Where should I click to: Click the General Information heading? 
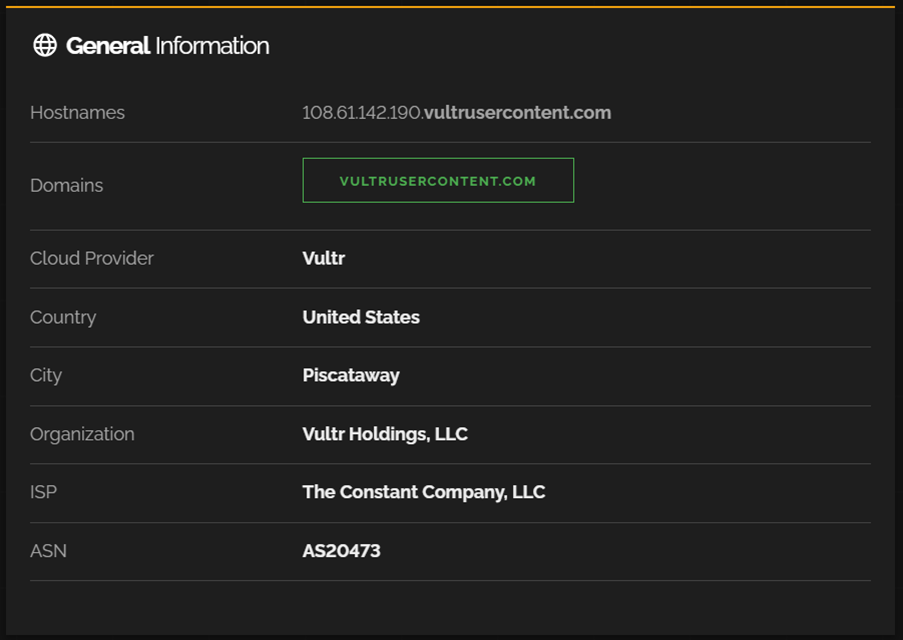coord(167,46)
